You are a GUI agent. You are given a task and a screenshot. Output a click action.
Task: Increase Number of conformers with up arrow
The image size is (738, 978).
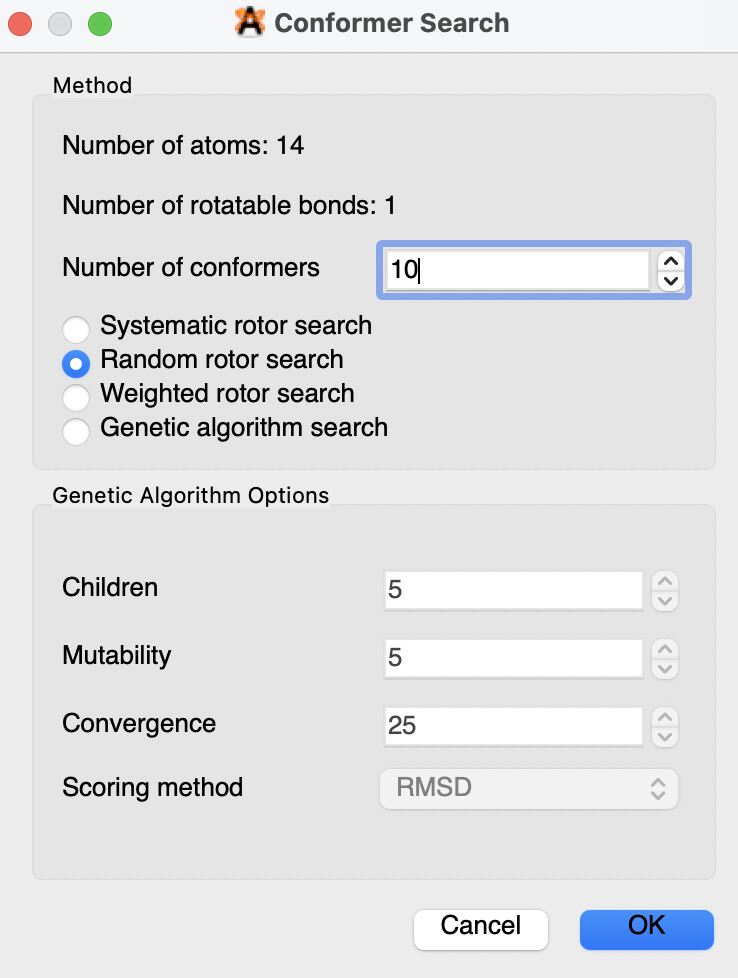672,261
